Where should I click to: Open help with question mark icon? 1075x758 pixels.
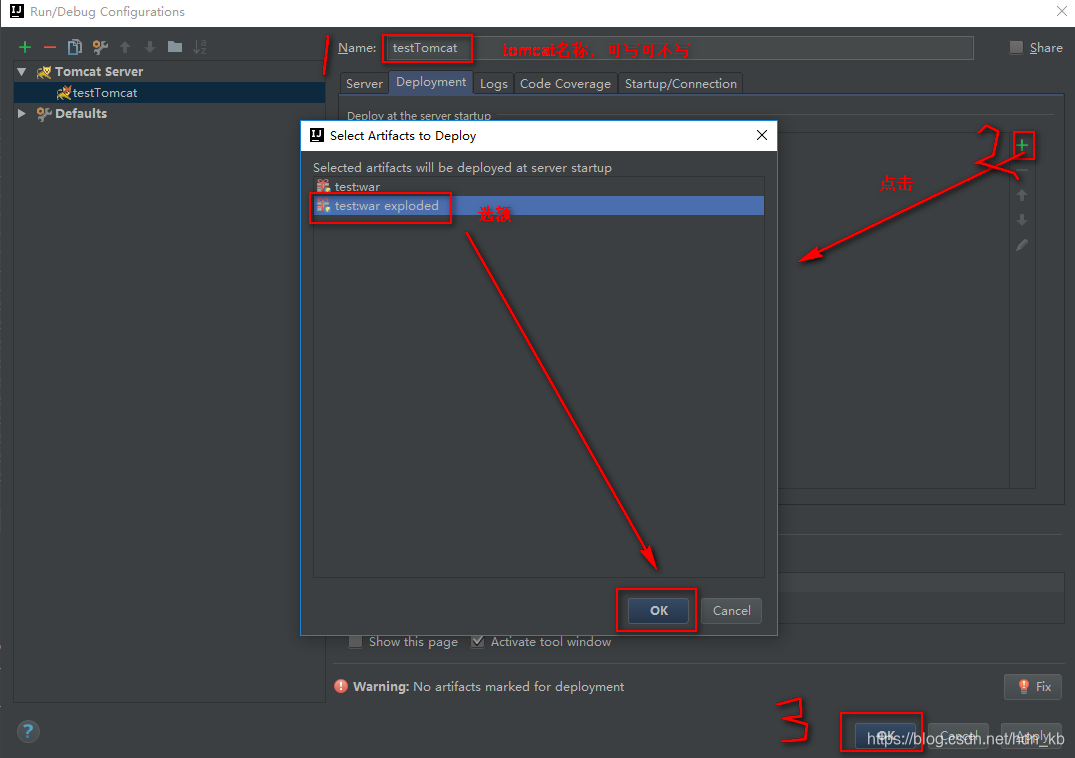28,731
